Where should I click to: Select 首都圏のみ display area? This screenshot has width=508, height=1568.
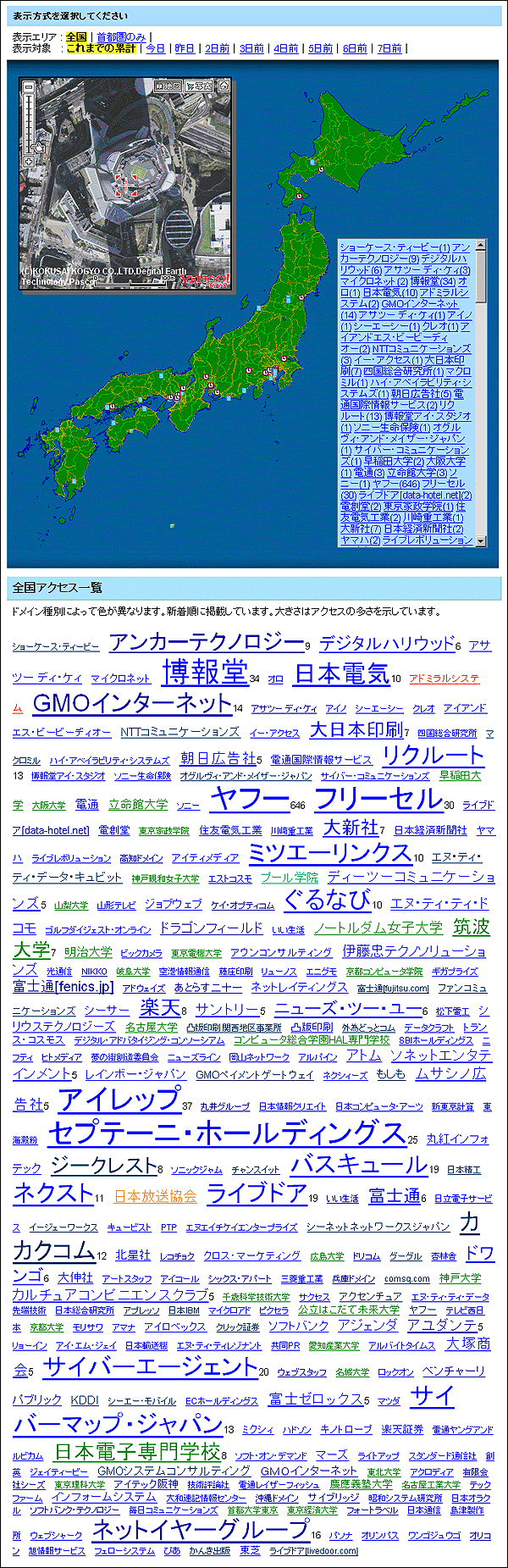120,37
